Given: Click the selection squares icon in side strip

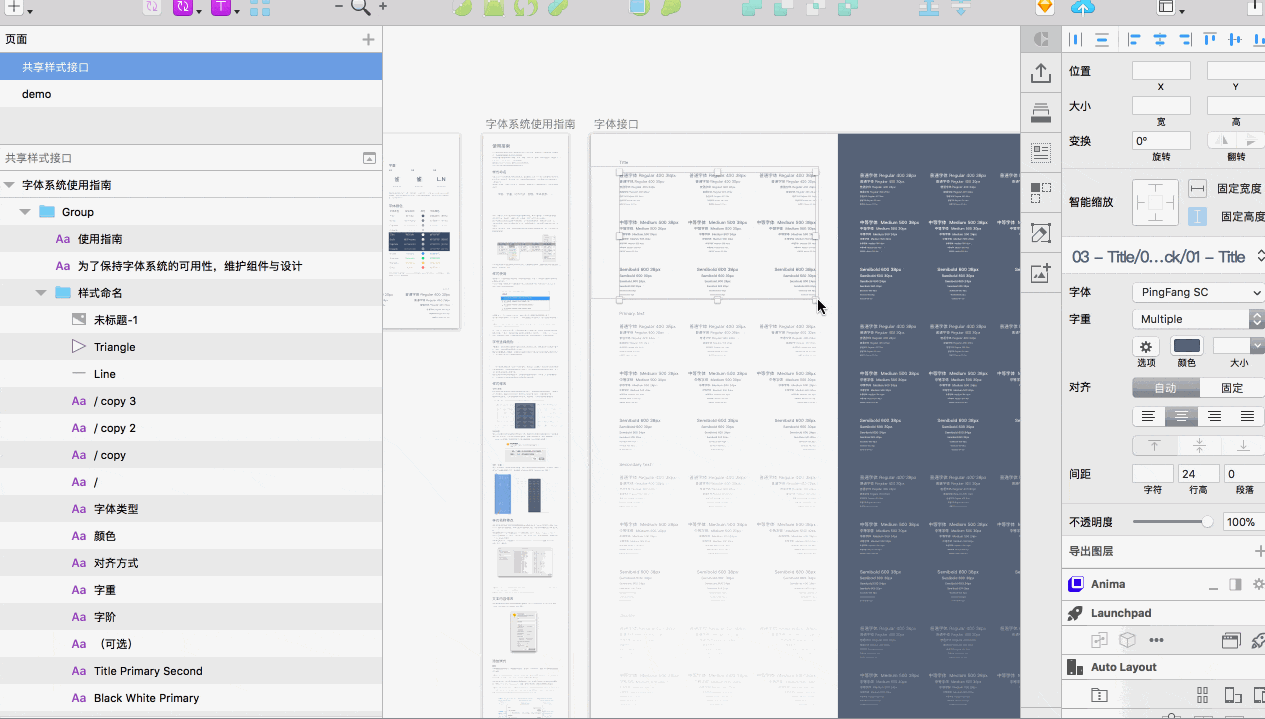Looking at the screenshot, I should pos(1040,192).
